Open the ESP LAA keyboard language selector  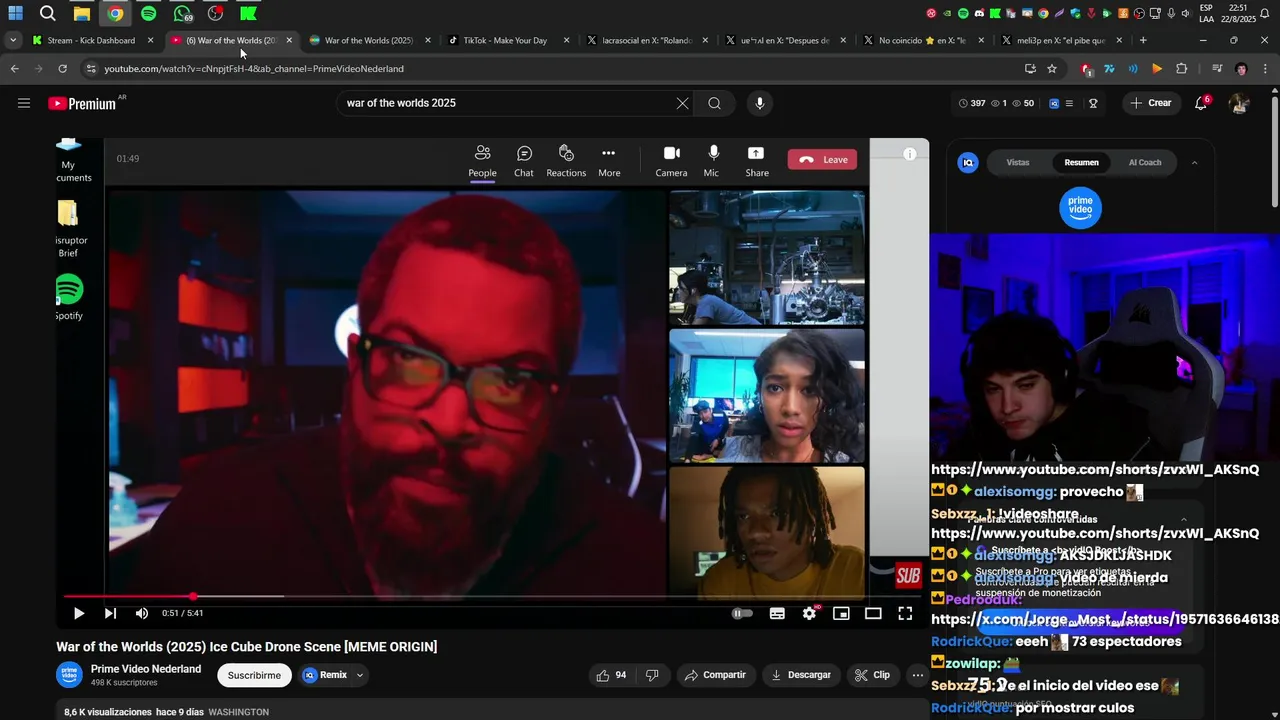(1206, 13)
